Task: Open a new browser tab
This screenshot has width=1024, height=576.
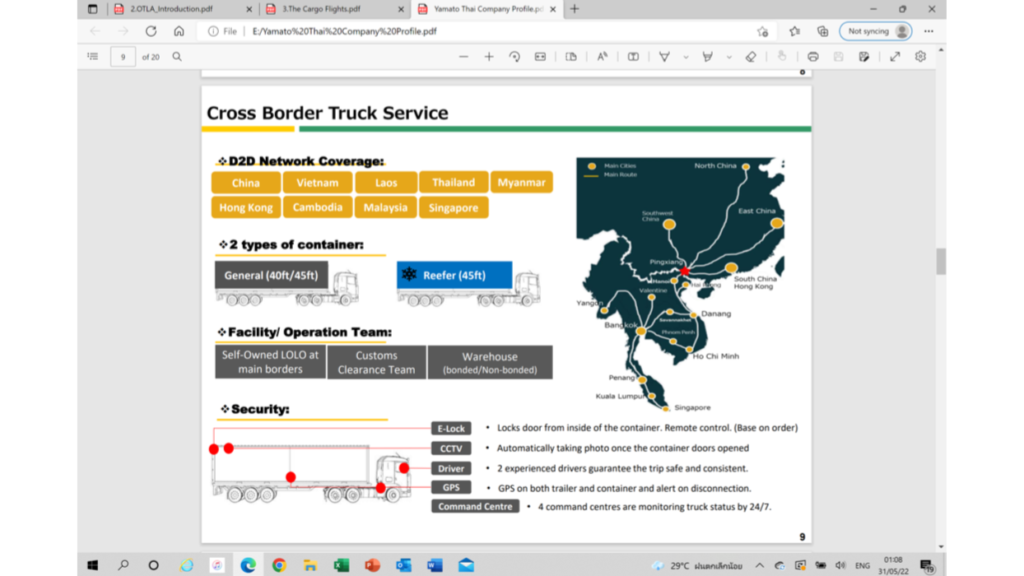Action: click(x=575, y=9)
